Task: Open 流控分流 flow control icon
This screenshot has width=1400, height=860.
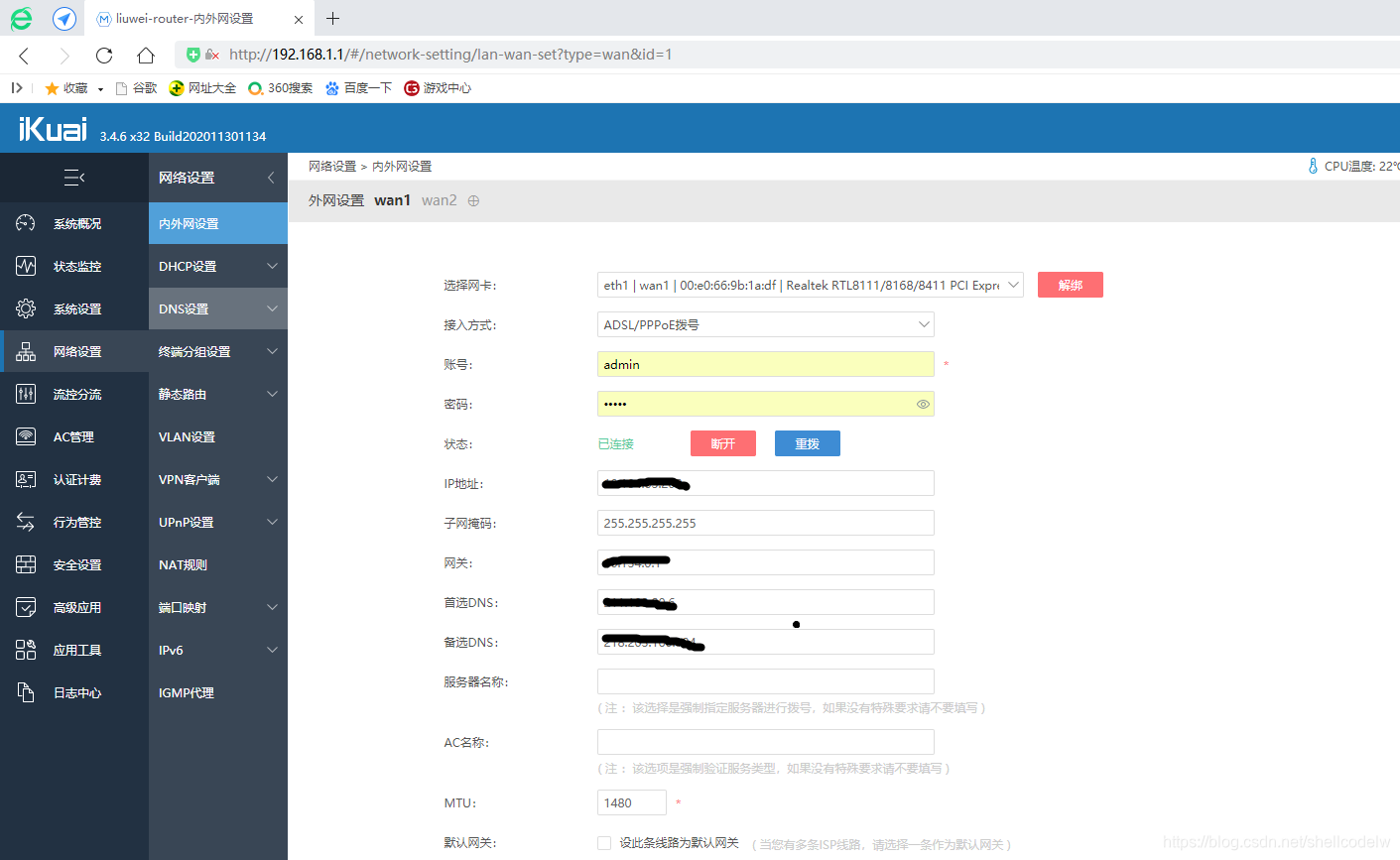Action: [x=26, y=394]
